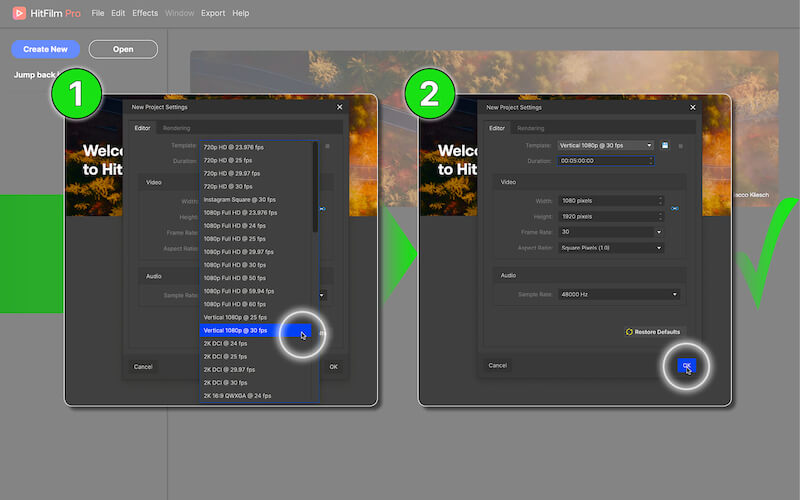Select 2K 16:9 QWXGA @ 24 fps template
The height and width of the screenshot is (500, 800).
point(256,396)
